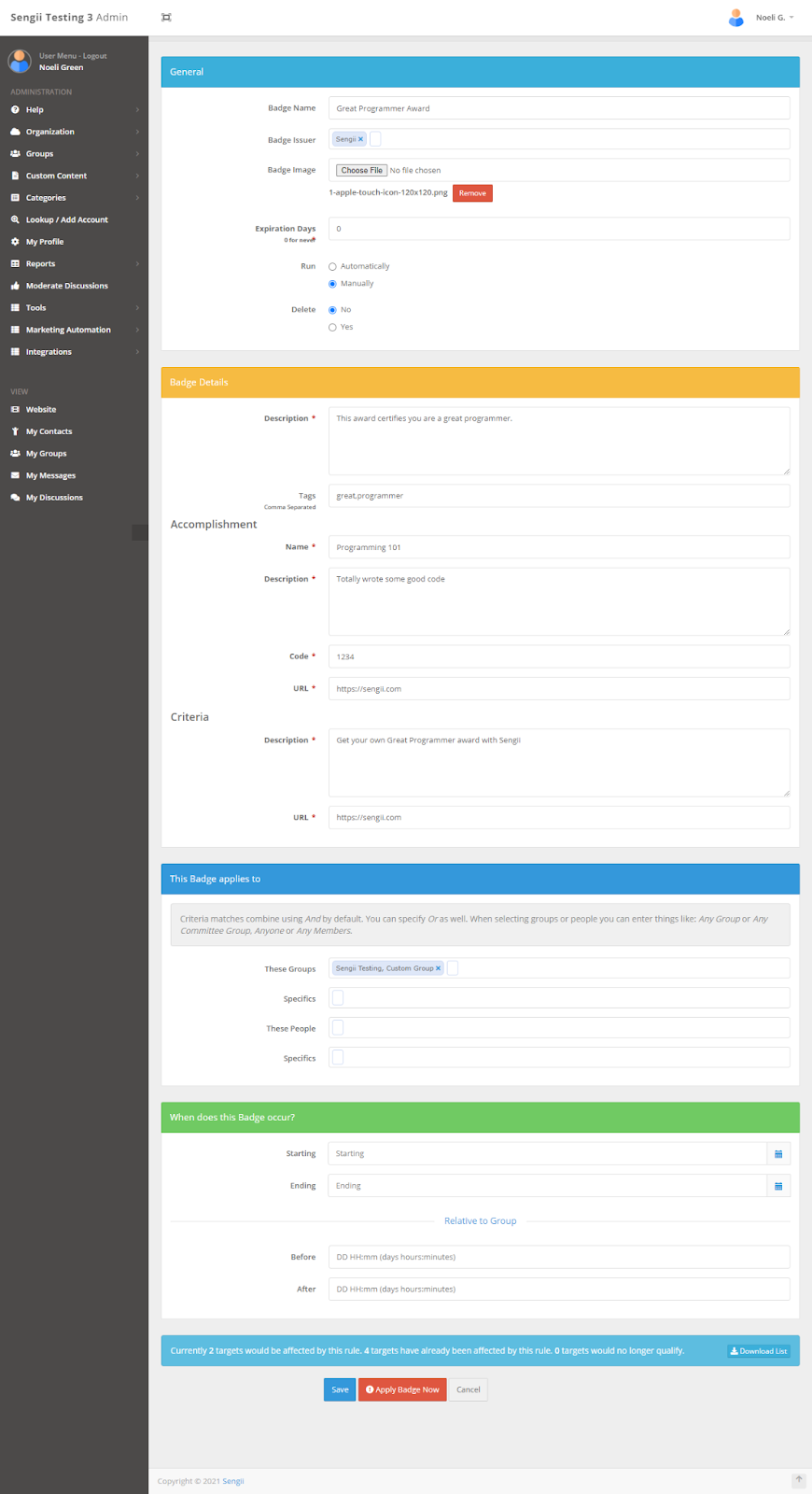Collapse the sidebar using its edge handle
Screen dimensions: 812x1494
tap(140, 532)
